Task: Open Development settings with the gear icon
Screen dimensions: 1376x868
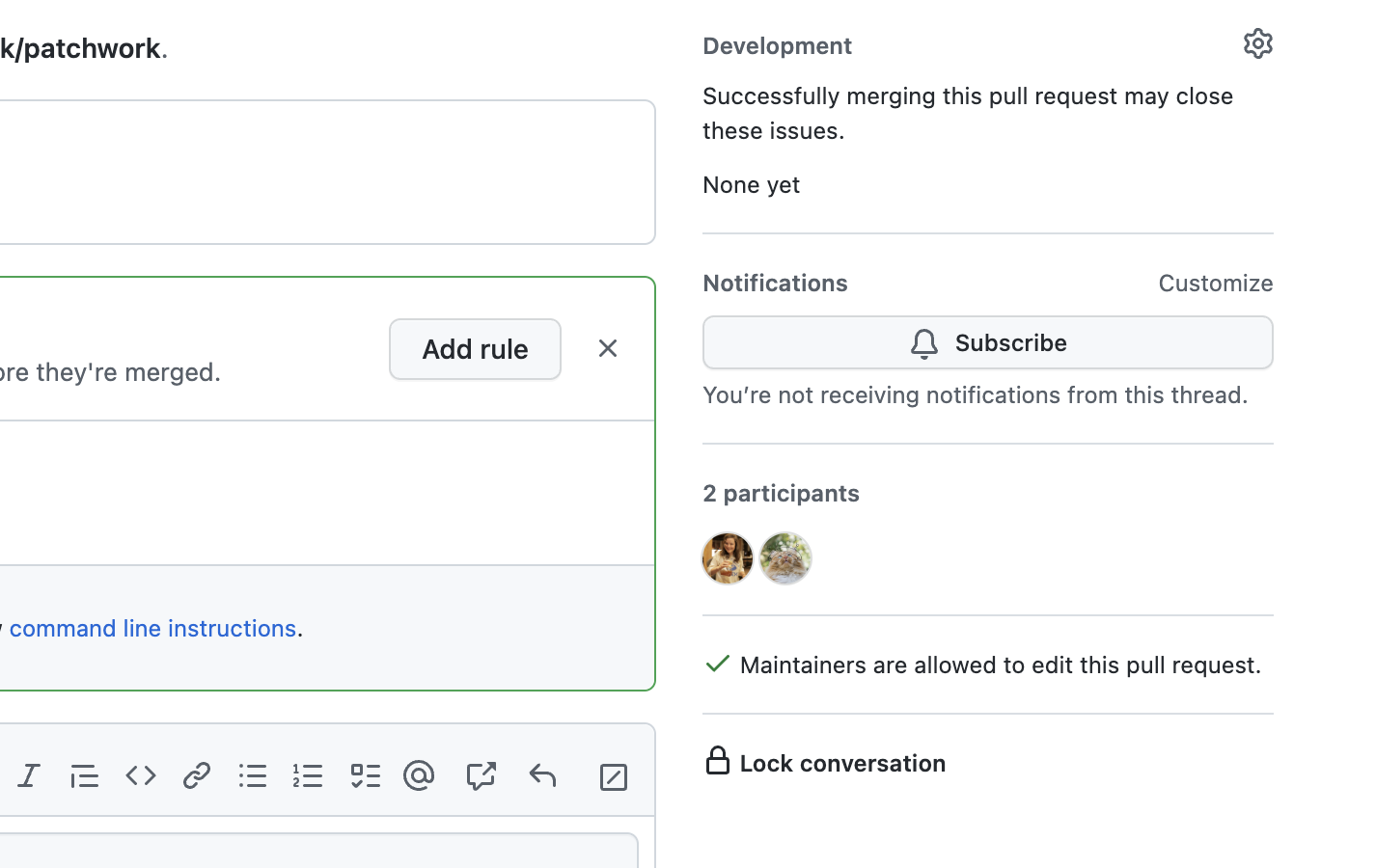Action: pyautogui.click(x=1257, y=43)
